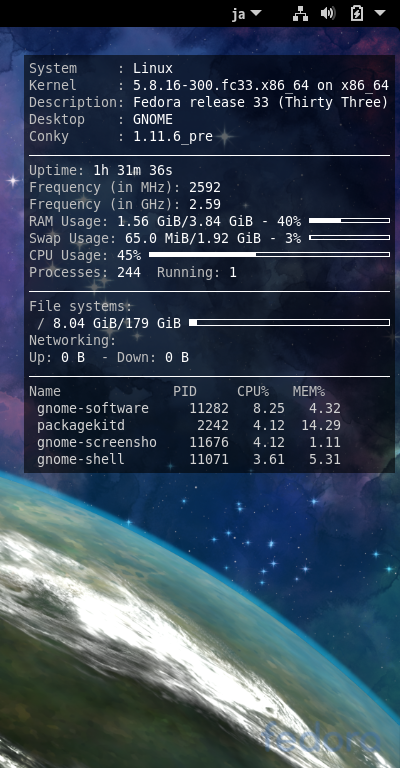Click the 14.29 memory percent value
The width and height of the screenshot is (400, 768).
pyautogui.click(x=321, y=425)
